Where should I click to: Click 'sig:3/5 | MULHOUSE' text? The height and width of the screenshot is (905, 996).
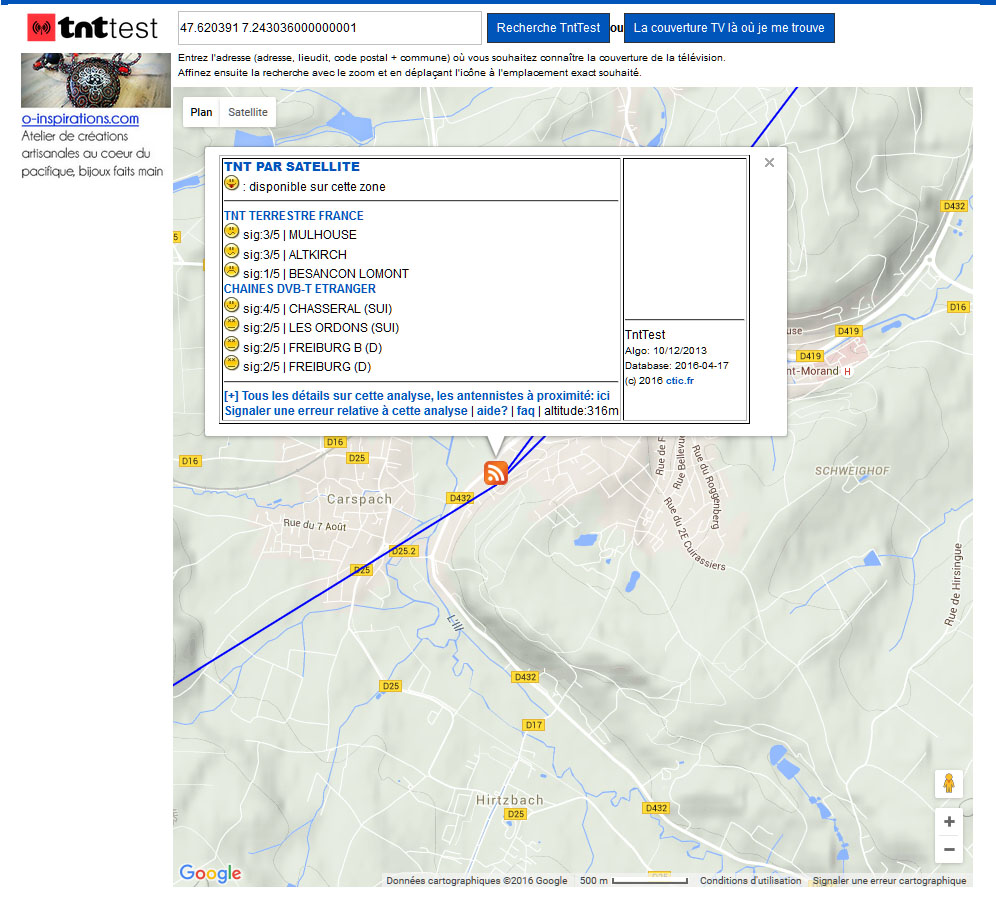pos(300,235)
